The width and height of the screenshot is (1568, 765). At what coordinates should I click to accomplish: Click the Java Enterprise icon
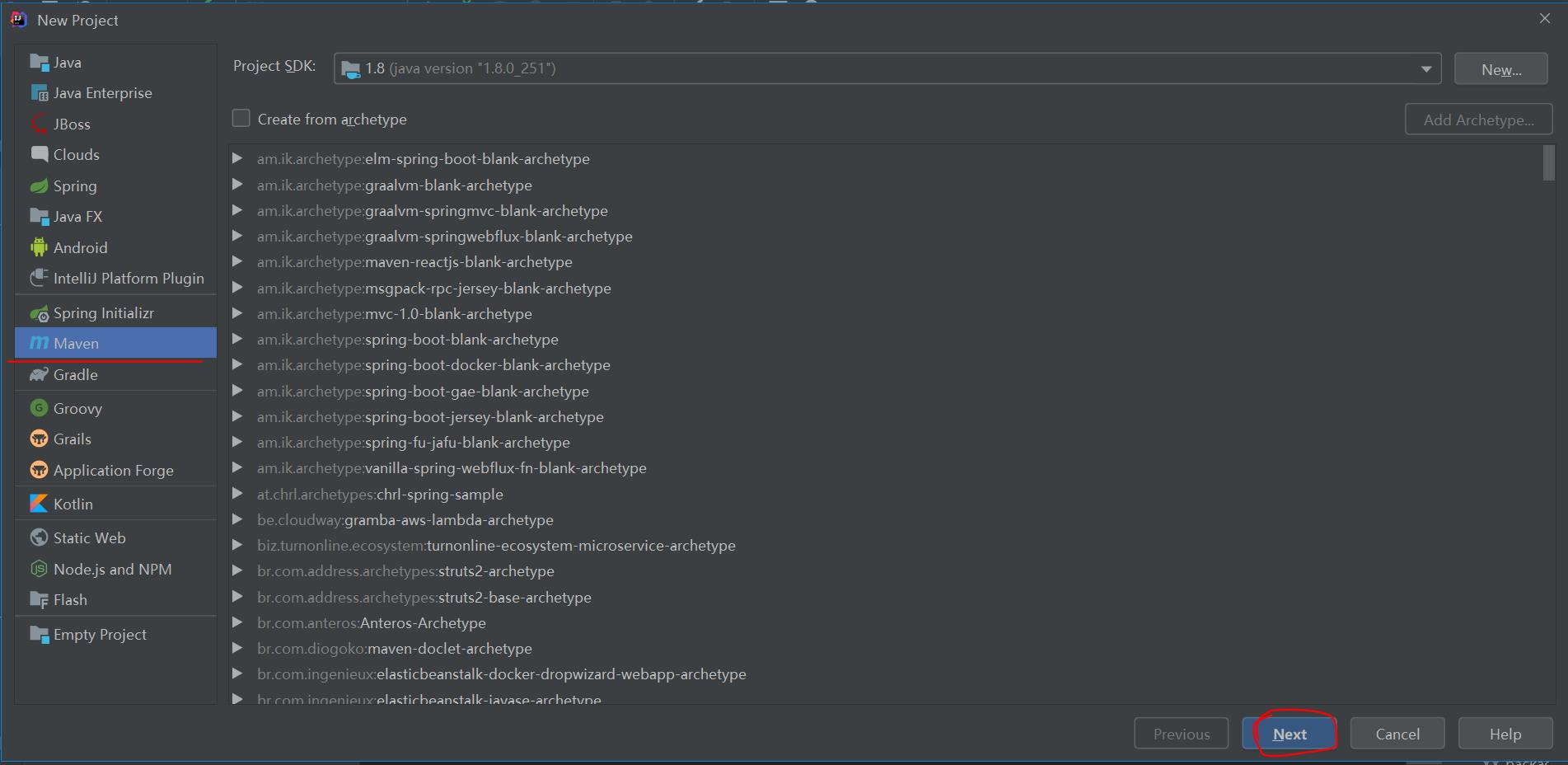click(39, 93)
